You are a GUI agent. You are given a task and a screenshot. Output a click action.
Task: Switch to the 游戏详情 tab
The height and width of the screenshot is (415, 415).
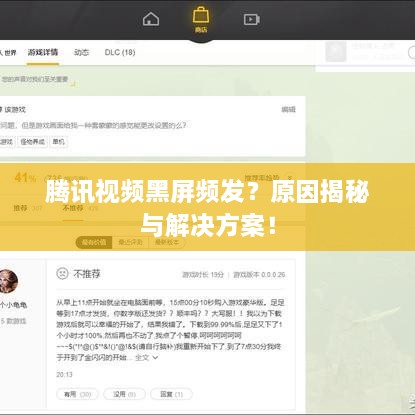point(43,52)
